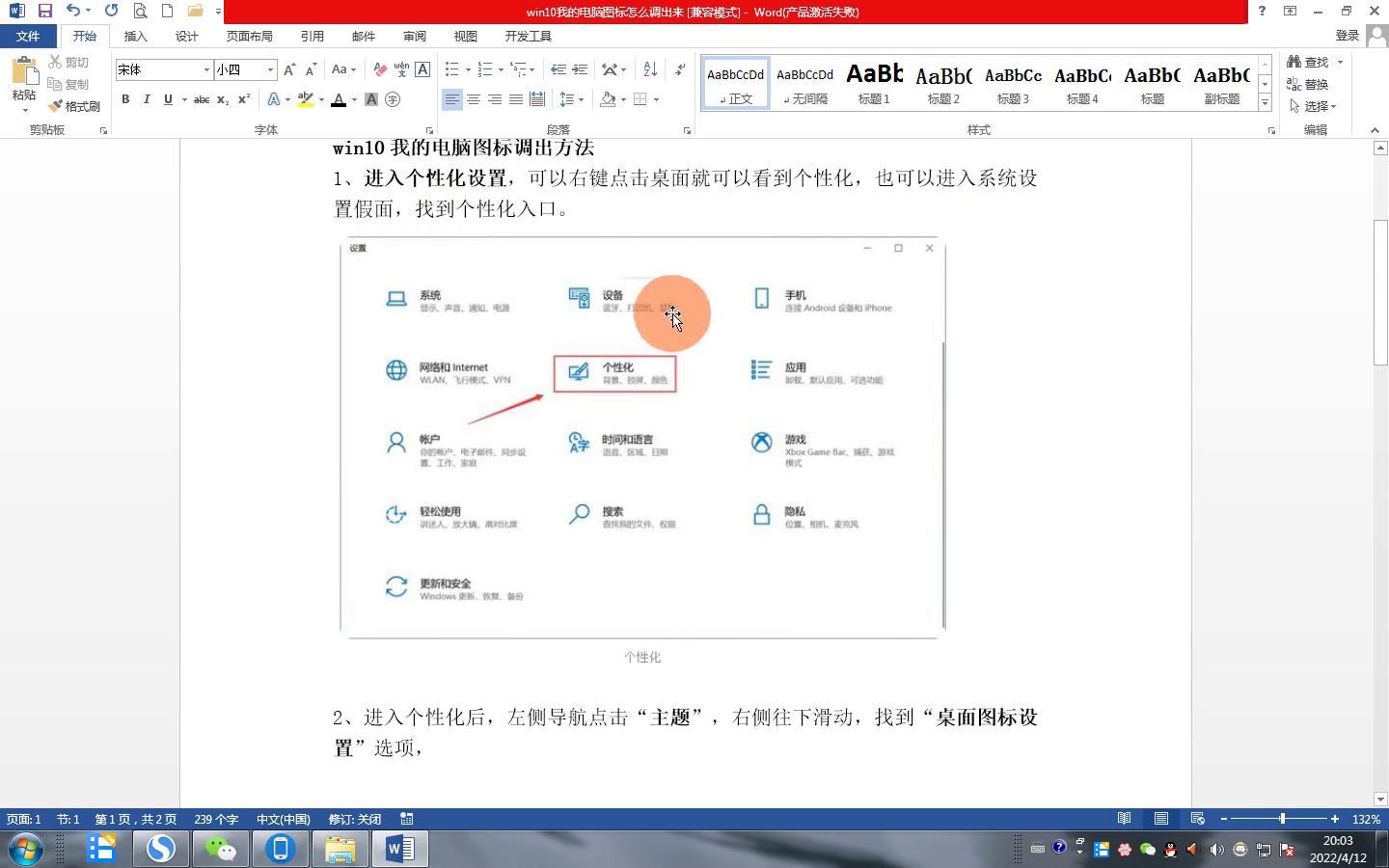
Task: Switch to the 审阅 ribbon tab
Action: pos(414,36)
